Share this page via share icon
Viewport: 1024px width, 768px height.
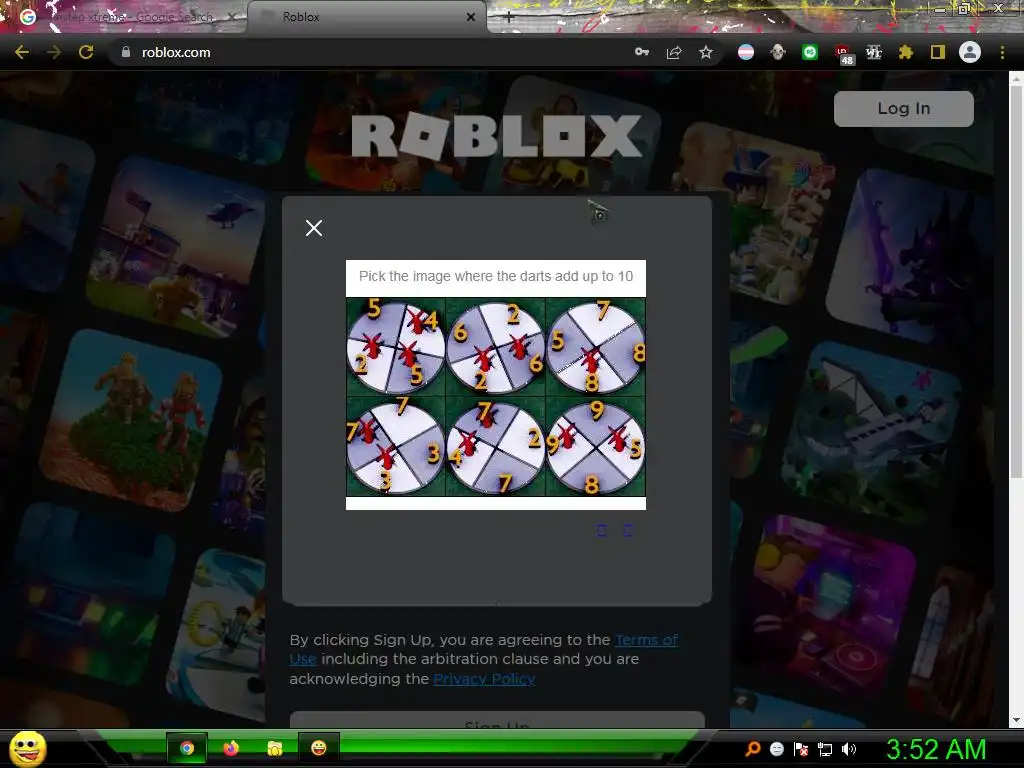(674, 52)
